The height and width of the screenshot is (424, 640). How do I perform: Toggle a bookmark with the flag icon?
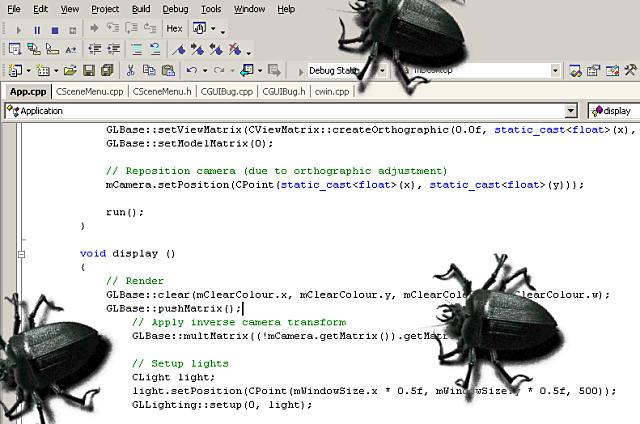click(179, 50)
